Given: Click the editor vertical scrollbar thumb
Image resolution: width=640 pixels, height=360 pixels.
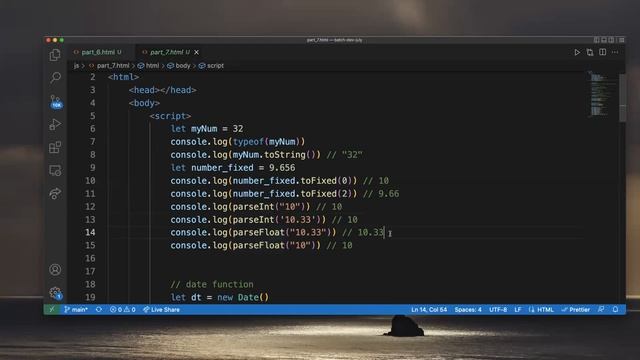Looking at the screenshot, I should [x=622, y=98].
